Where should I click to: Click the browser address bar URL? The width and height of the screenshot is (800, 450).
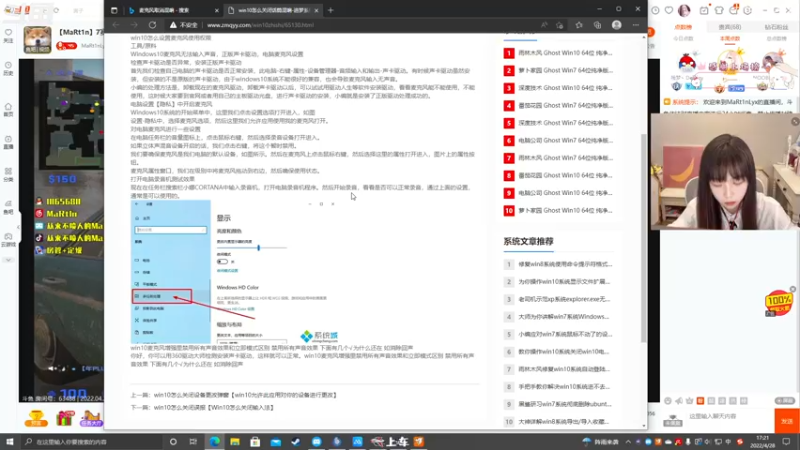(260, 24)
